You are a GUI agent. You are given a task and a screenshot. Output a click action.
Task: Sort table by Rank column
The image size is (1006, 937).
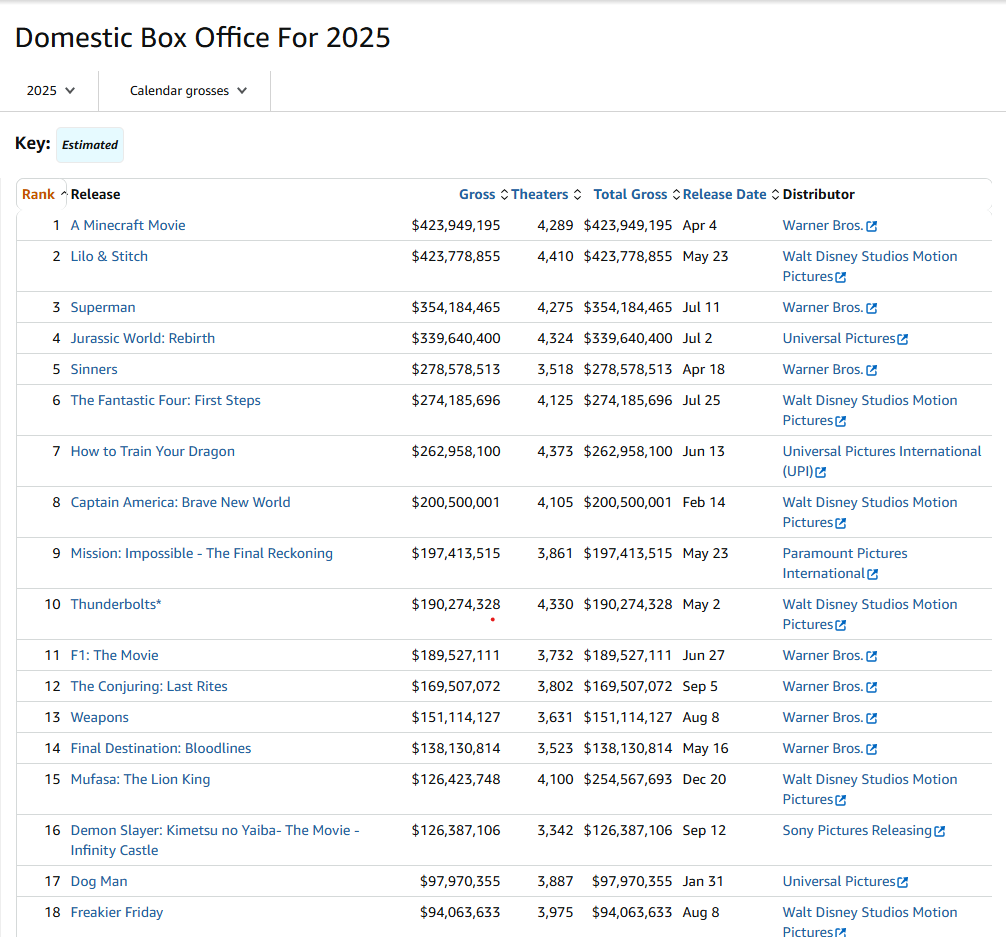[x=38, y=195]
